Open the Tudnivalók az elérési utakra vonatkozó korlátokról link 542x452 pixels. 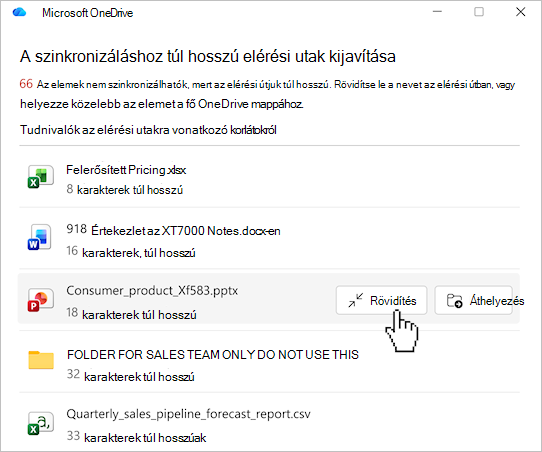148,130
